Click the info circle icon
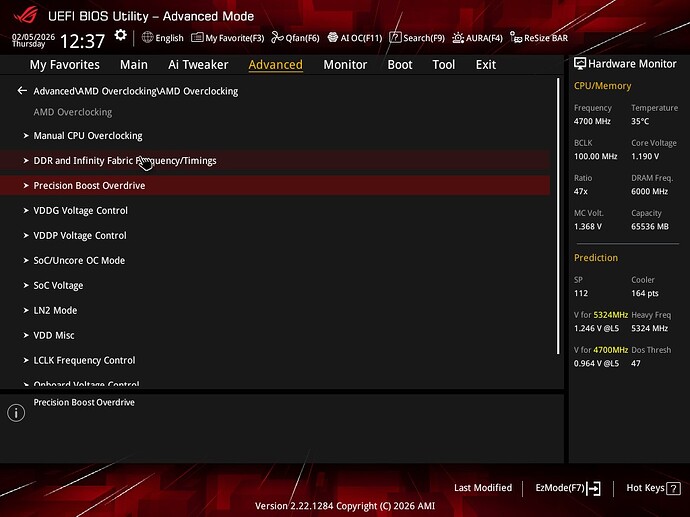Image resolution: width=690 pixels, height=517 pixels. [16, 413]
